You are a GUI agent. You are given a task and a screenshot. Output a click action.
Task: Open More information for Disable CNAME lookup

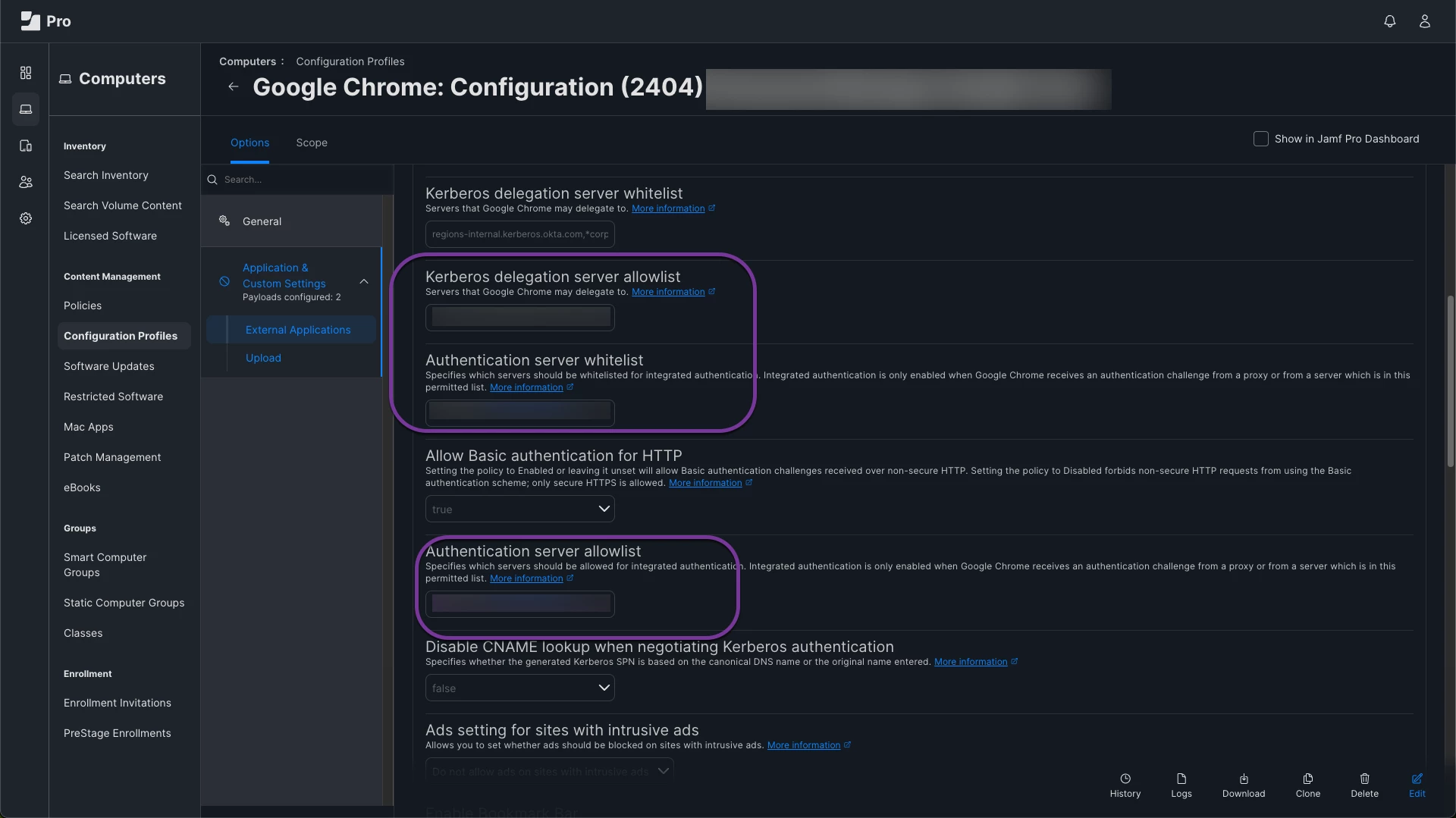[x=971, y=662]
